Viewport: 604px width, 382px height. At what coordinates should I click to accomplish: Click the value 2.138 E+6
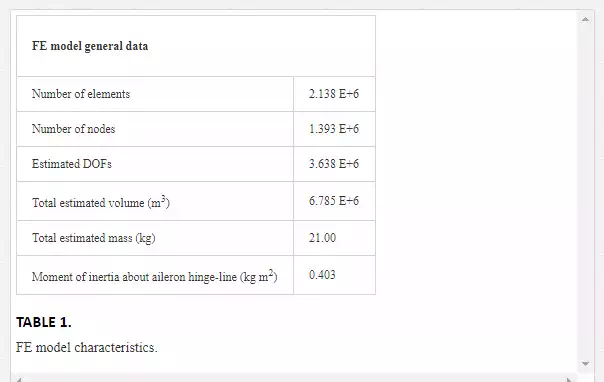click(x=334, y=94)
